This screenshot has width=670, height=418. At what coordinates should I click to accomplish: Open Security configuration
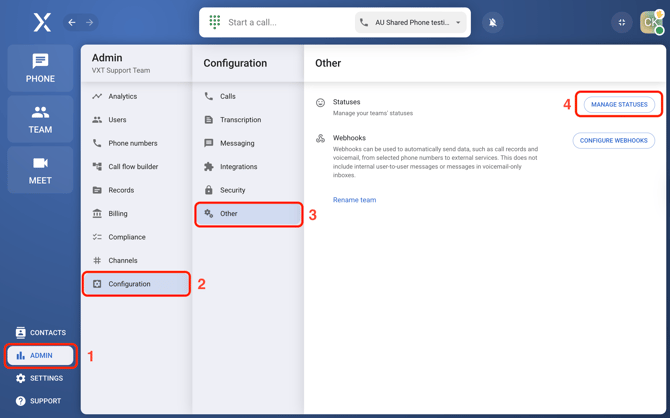pos(248,190)
